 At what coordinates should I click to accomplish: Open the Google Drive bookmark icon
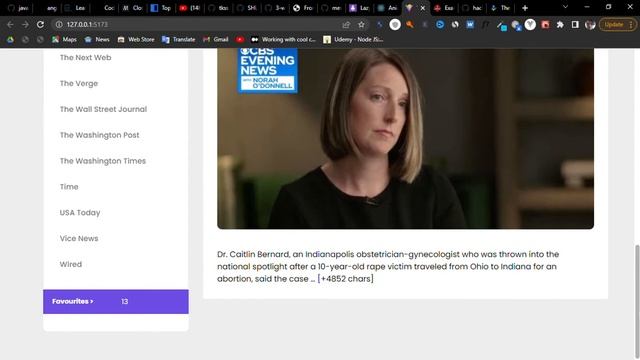10,40
